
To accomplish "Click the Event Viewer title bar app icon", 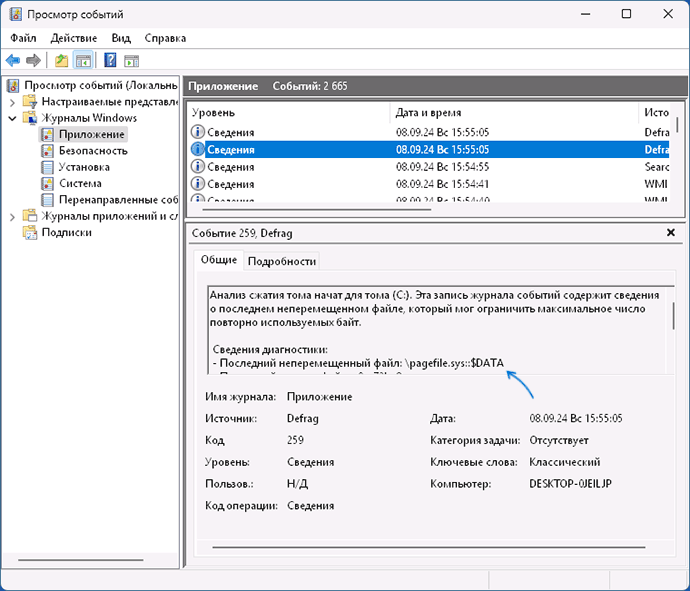I will point(15,14).
